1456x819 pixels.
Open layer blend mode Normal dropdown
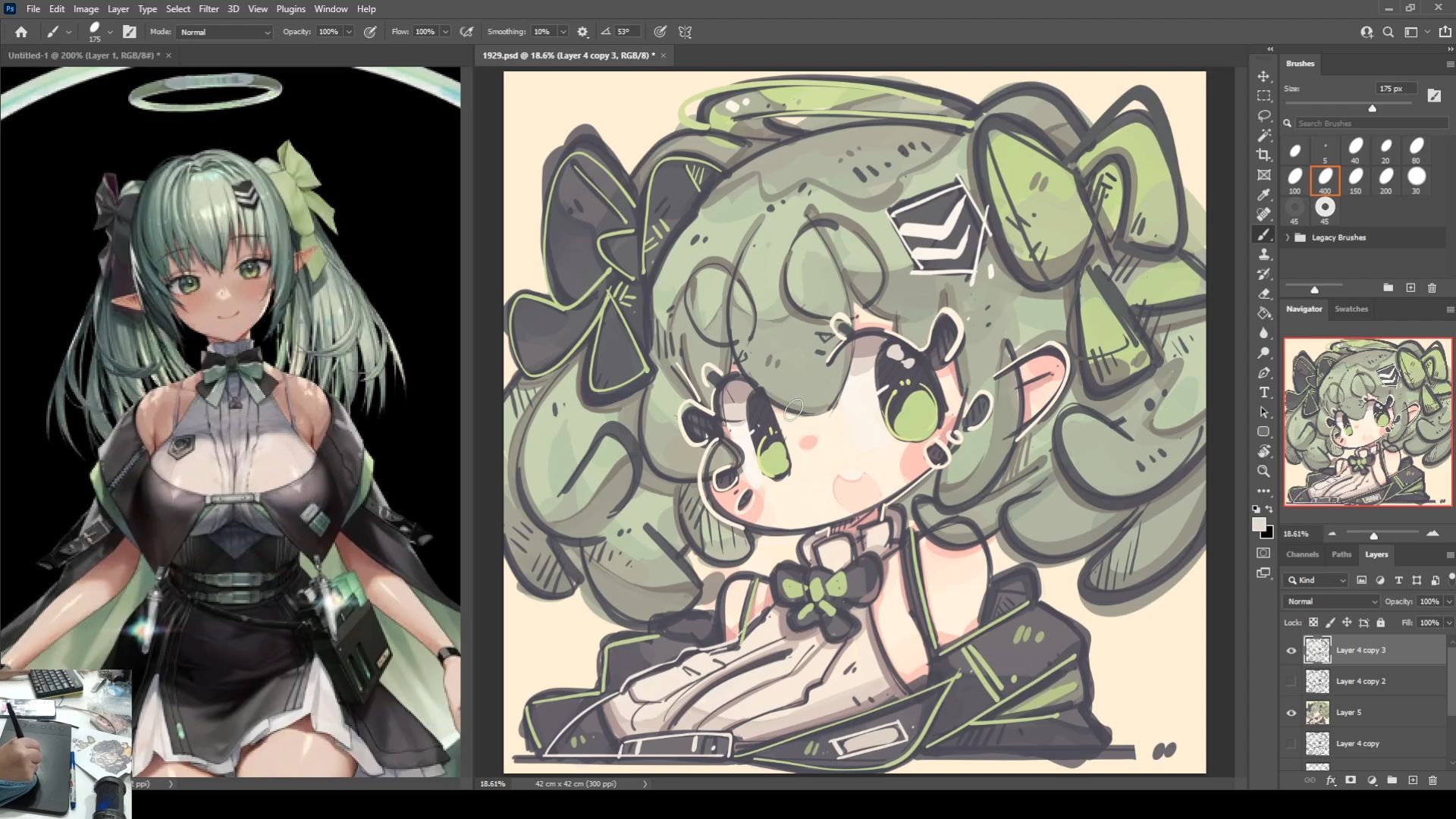(1332, 601)
